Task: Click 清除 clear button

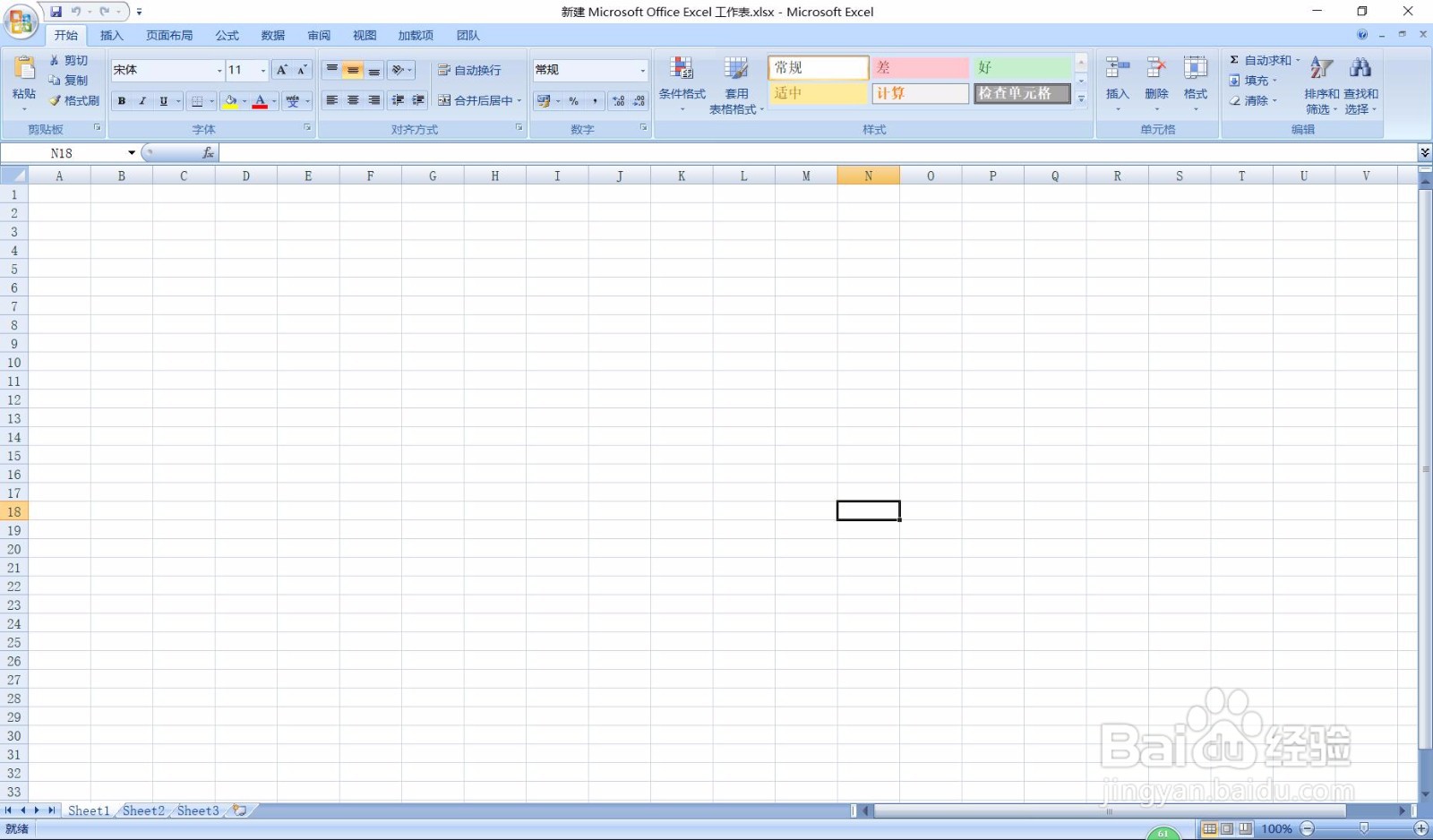Action: [x=1253, y=100]
